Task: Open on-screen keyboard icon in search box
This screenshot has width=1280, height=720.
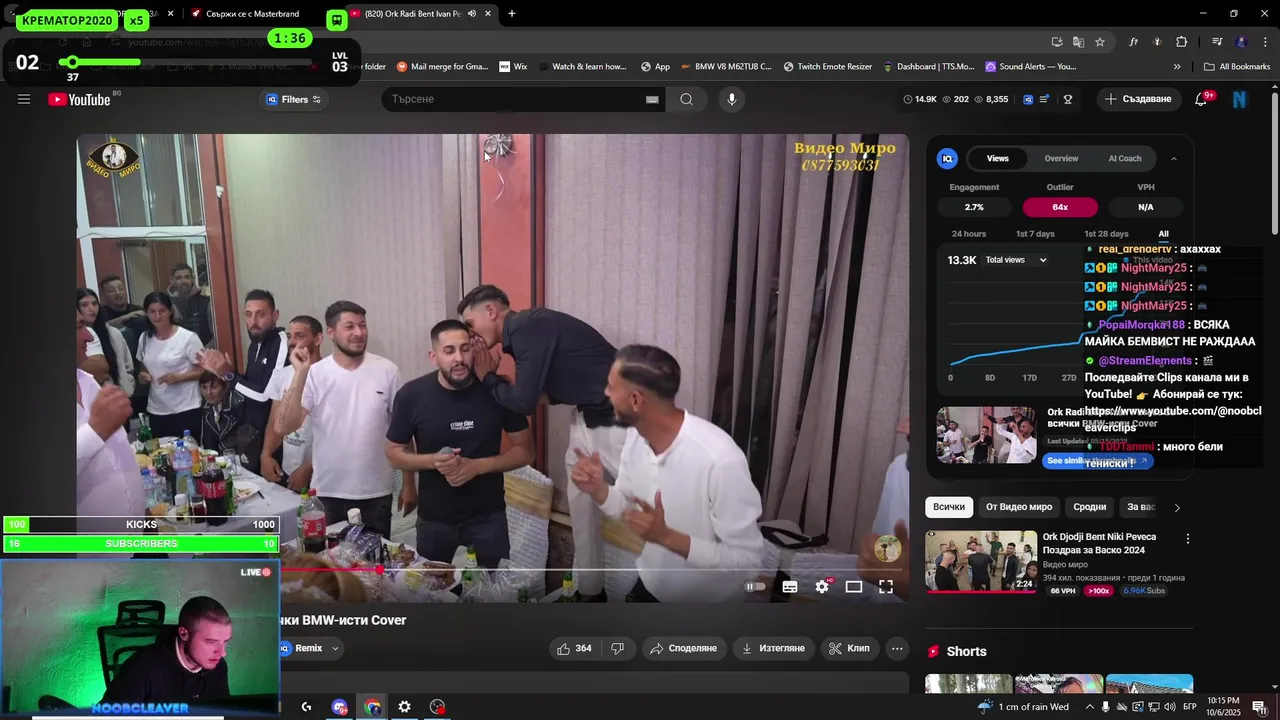Action: pyautogui.click(x=652, y=99)
